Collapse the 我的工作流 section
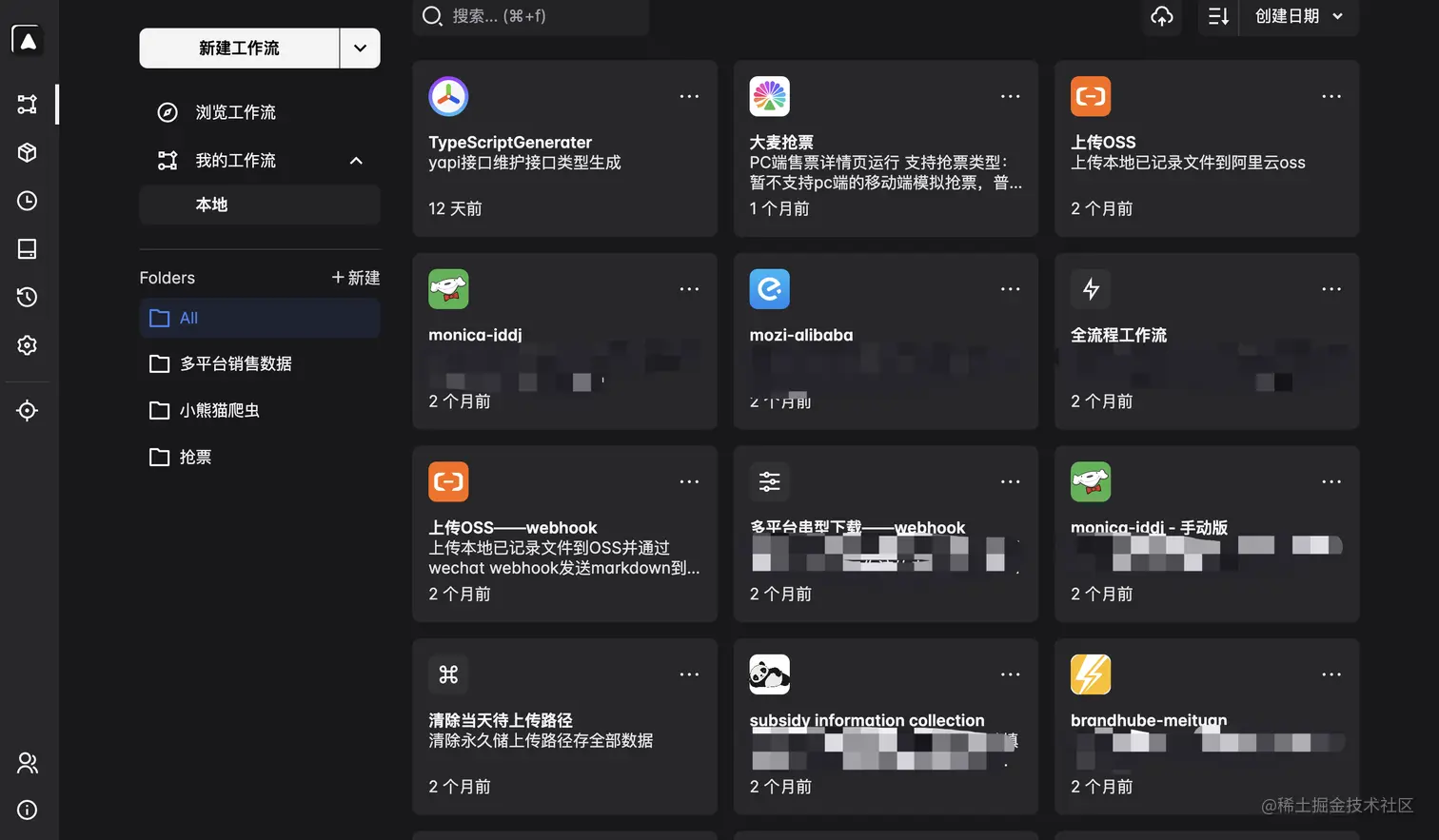The height and width of the screenshot is (840, 1439). pyautogui.click(x=356, y=161)
